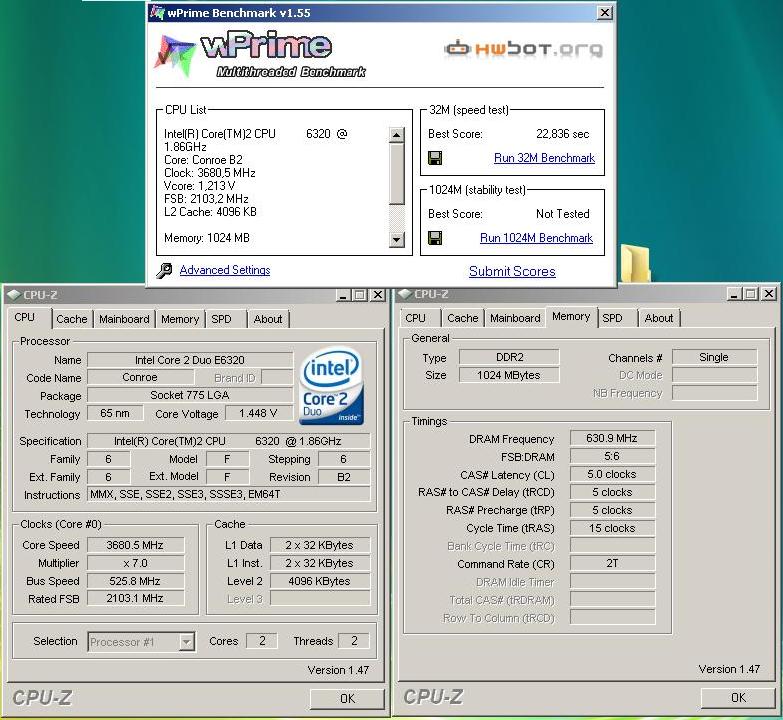The image size is (783, 720).
Task: Click OK in right CPU-Z window
Action: (739, 698)
